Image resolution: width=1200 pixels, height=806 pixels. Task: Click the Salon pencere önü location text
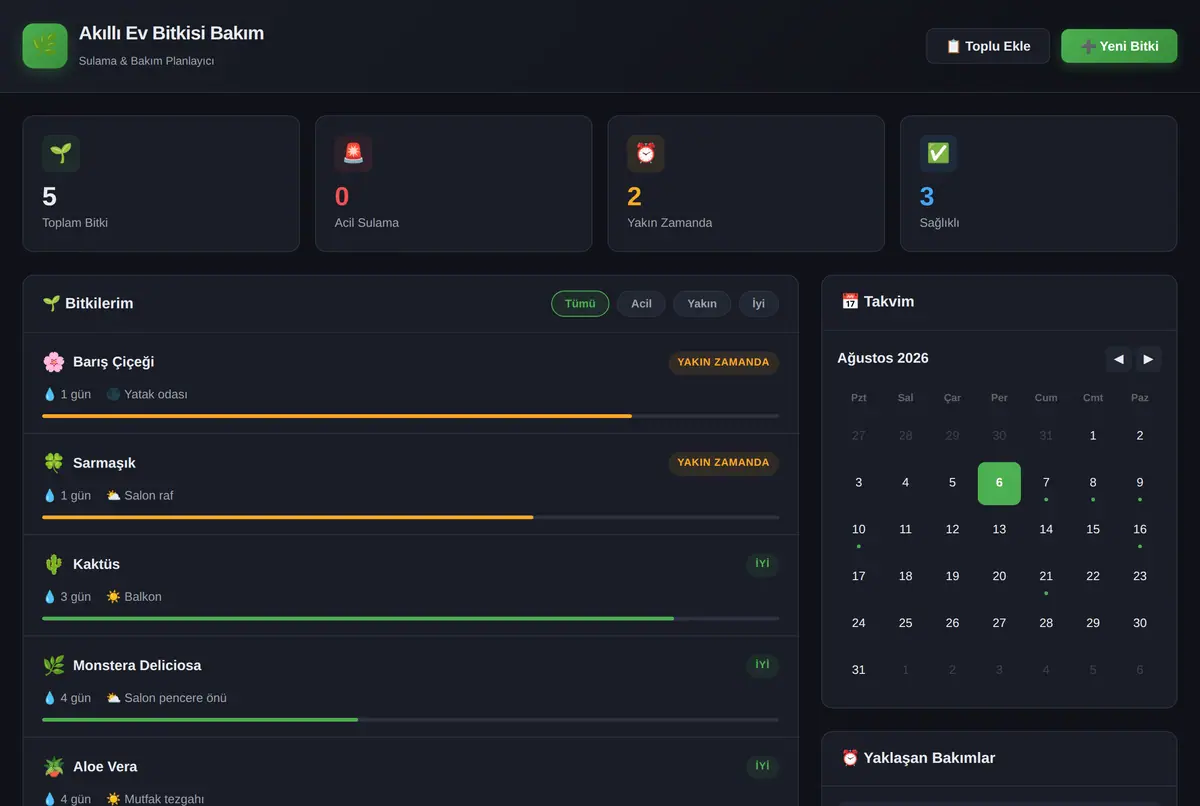tap(176, 698)
